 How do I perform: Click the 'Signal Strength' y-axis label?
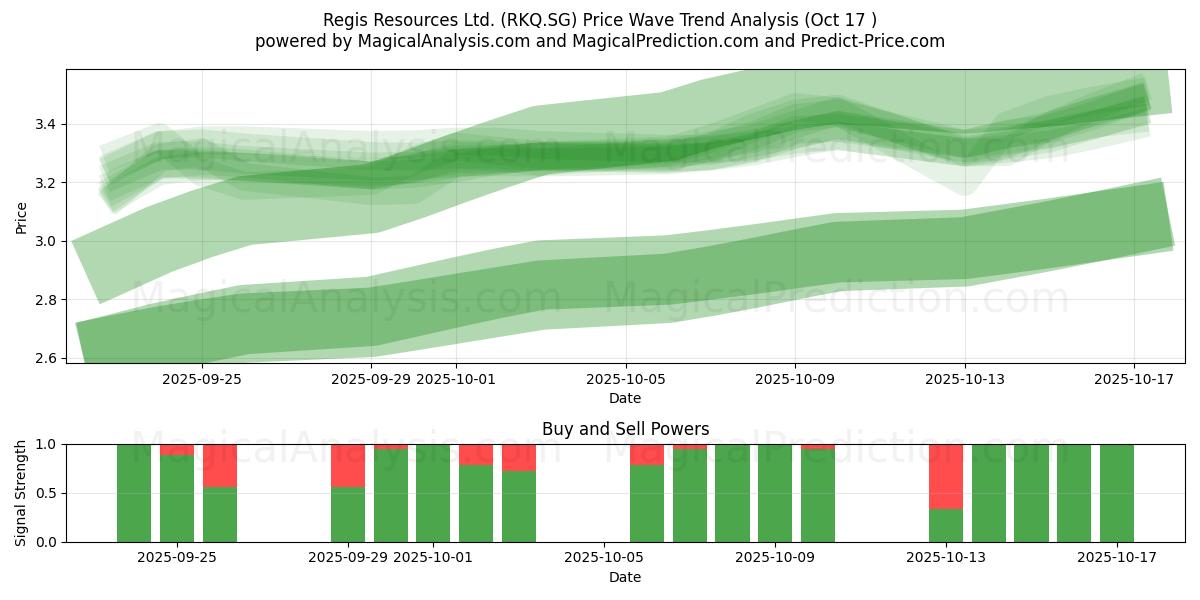[21, 493]
